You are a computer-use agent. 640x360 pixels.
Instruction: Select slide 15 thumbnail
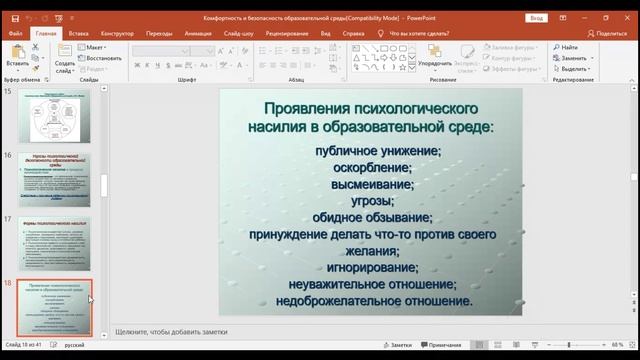[x=54, y=116]
